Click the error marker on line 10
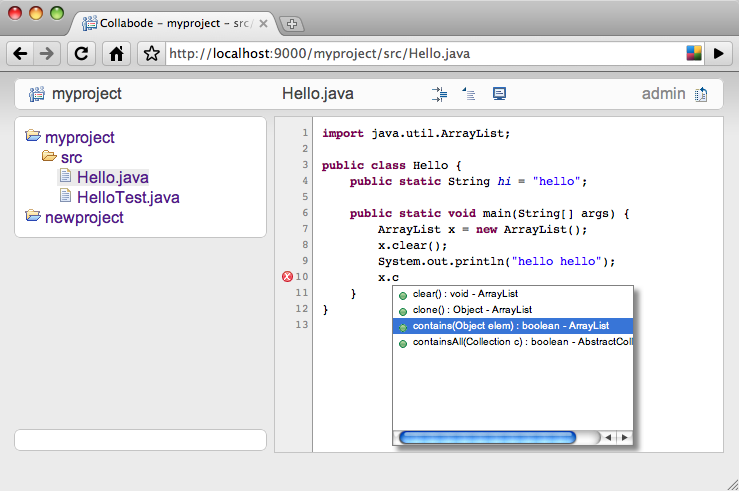This screenshot has width=739, height=491. 288,277
